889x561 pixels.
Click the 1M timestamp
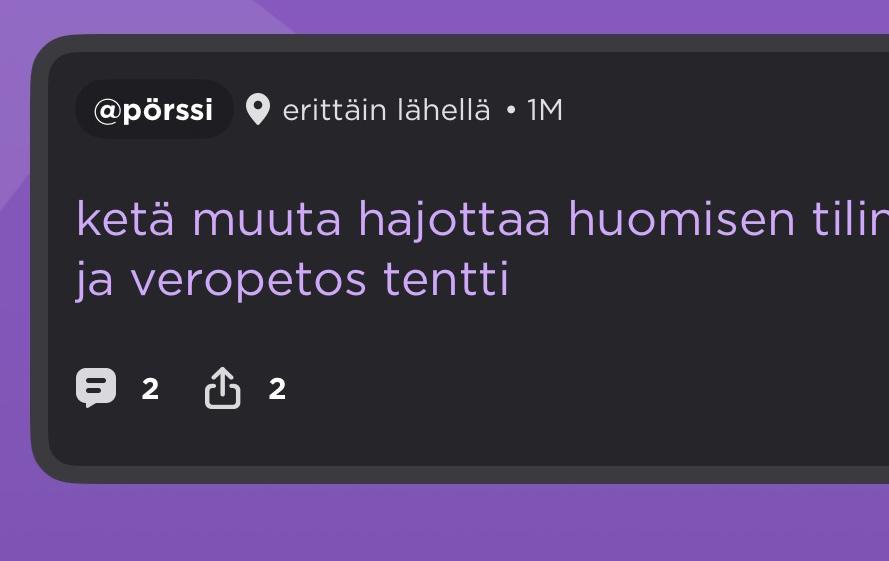[x=545, y=110]
